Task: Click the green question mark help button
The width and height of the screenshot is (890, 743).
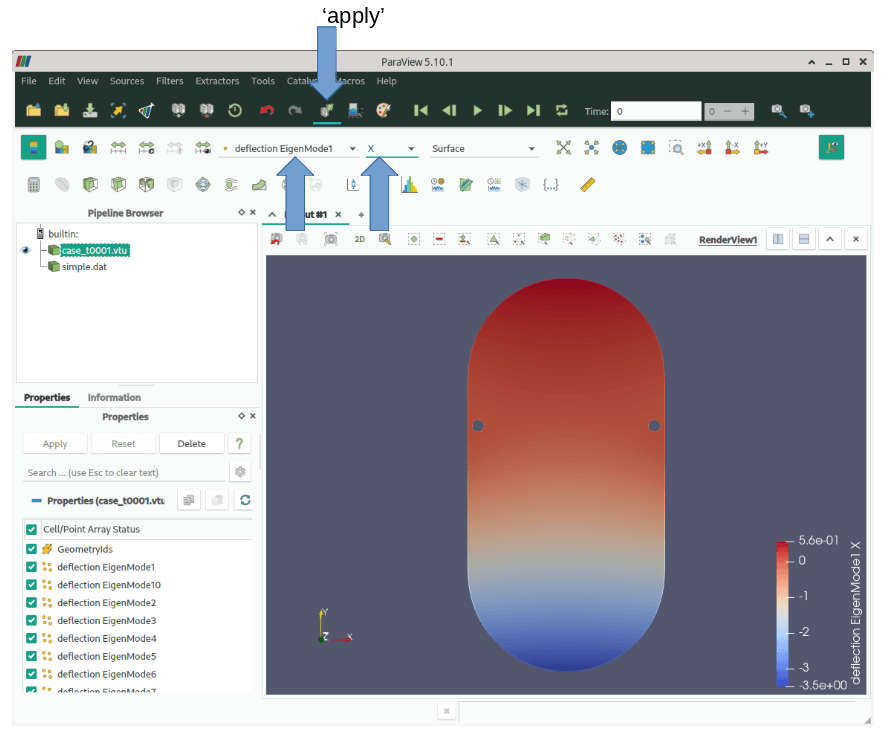Action: pos(240,444)
